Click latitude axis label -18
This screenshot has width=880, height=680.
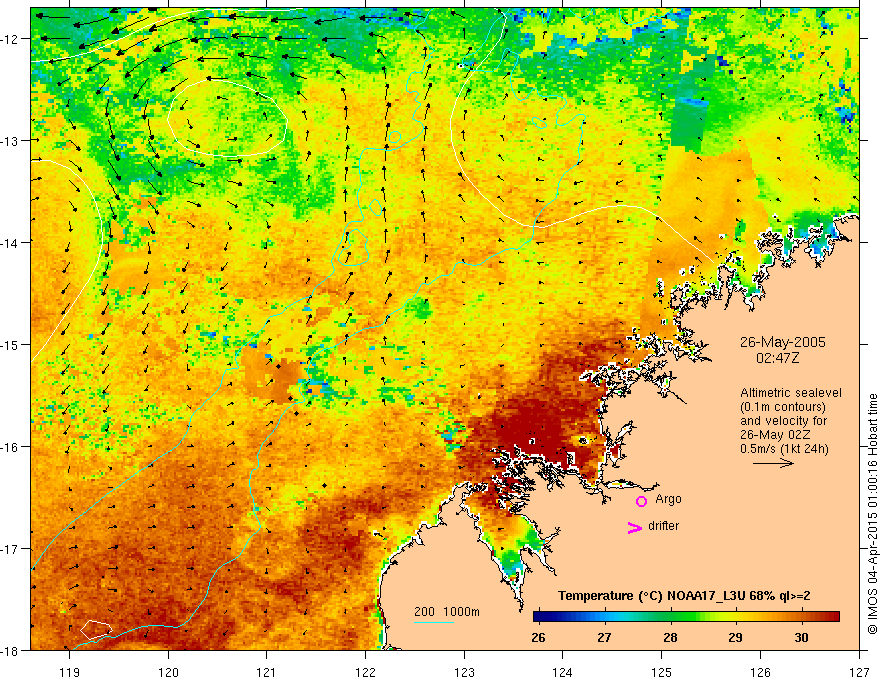11,651
